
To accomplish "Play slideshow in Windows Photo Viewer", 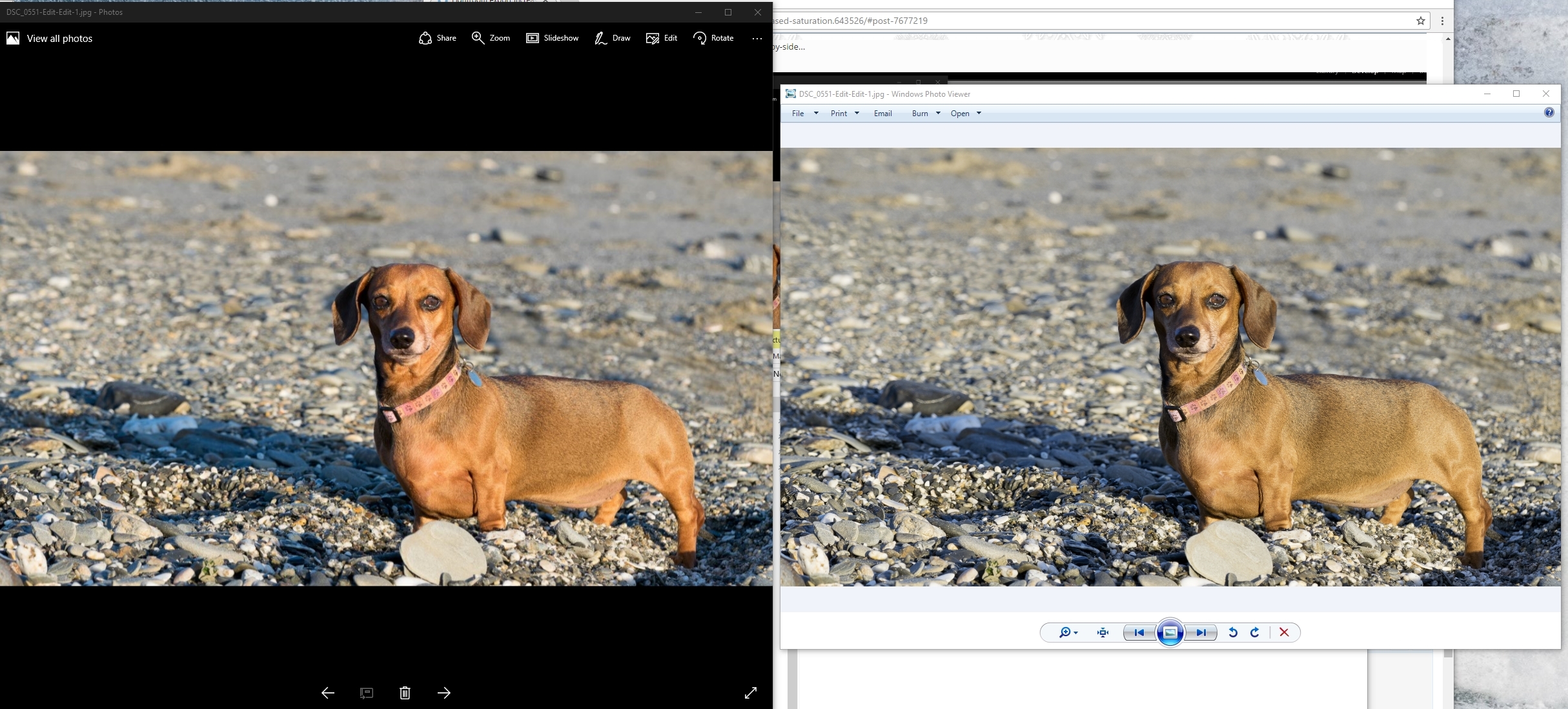I will 1170,632.
